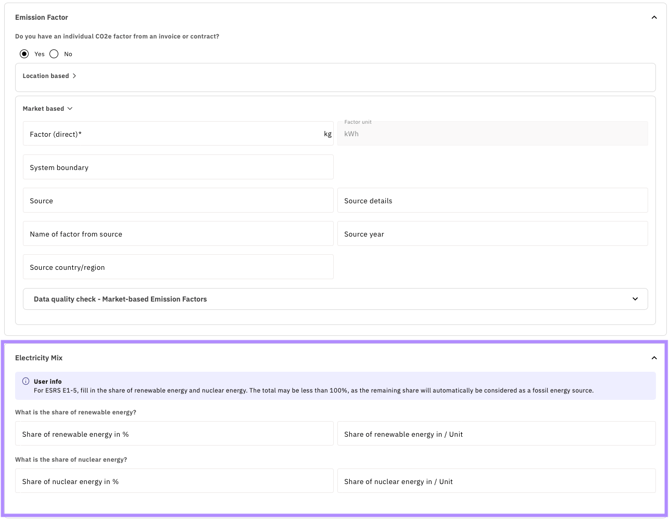This screenshot has height=522, width=670.
Task: Click the Factor unit kWh field
Action: 493,134
